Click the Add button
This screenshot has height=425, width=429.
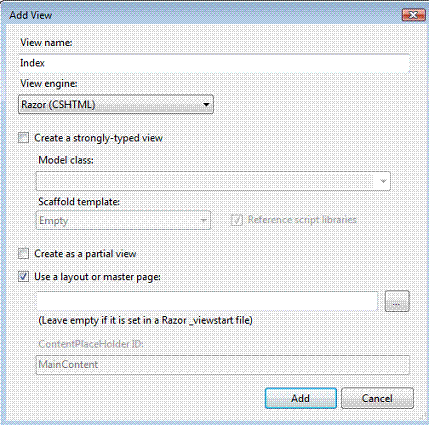tap(301, 398)
